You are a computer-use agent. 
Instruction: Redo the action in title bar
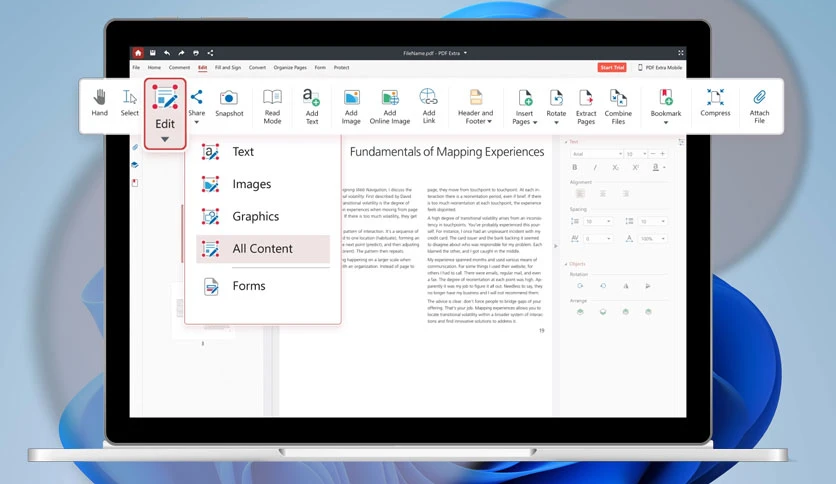tap(181, 53)
